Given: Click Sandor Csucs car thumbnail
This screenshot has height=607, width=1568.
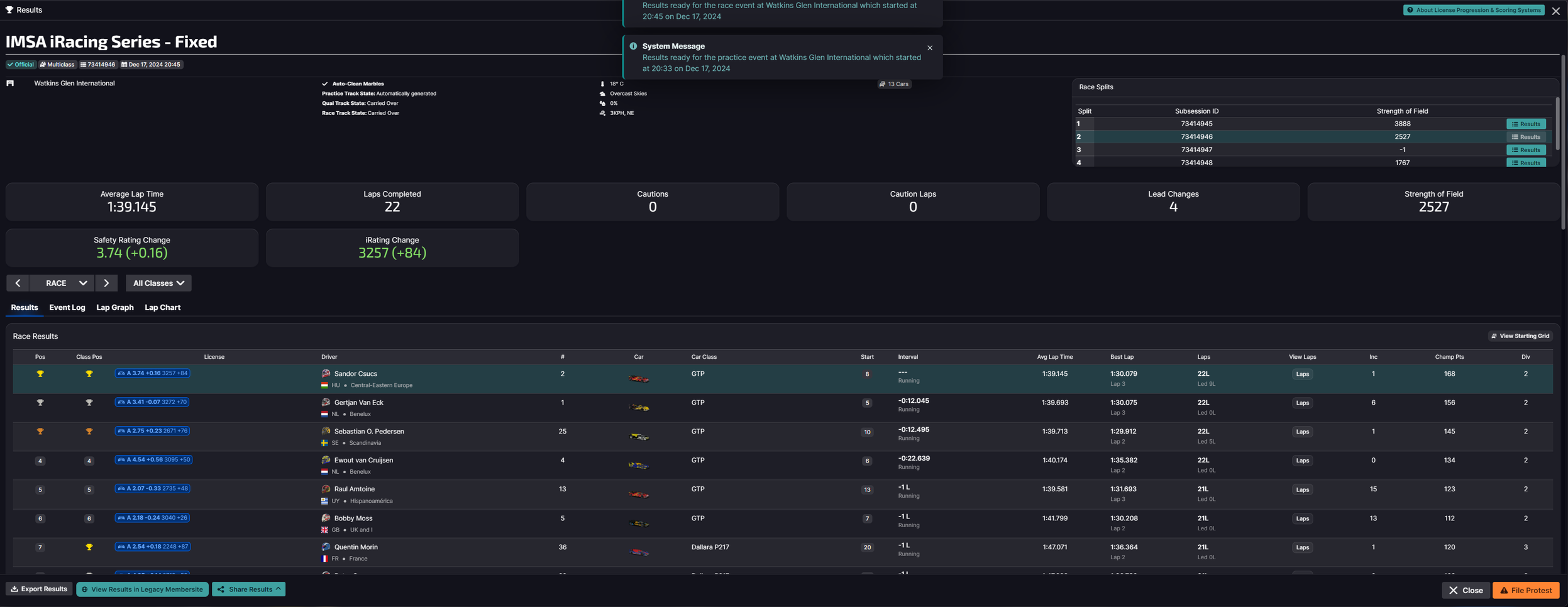Looking at the screenshot, I should tap(639, 379).
